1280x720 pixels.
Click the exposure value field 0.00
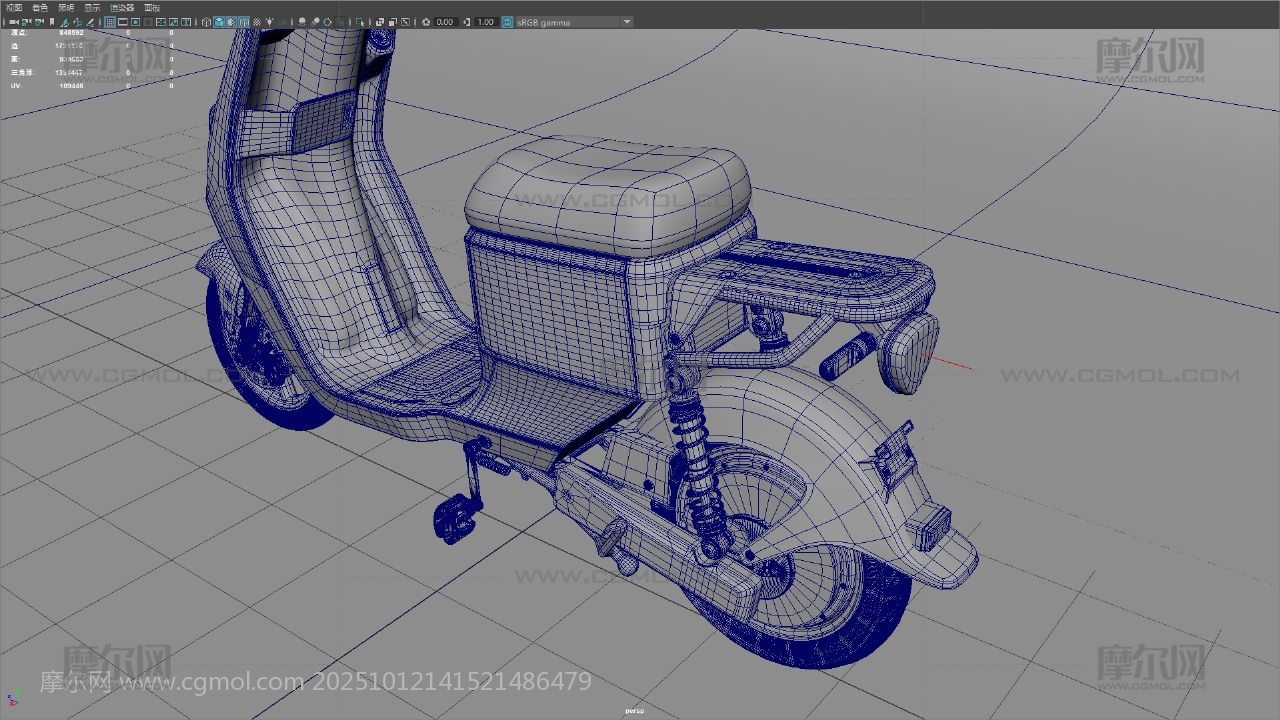click(x=445, y=22)
